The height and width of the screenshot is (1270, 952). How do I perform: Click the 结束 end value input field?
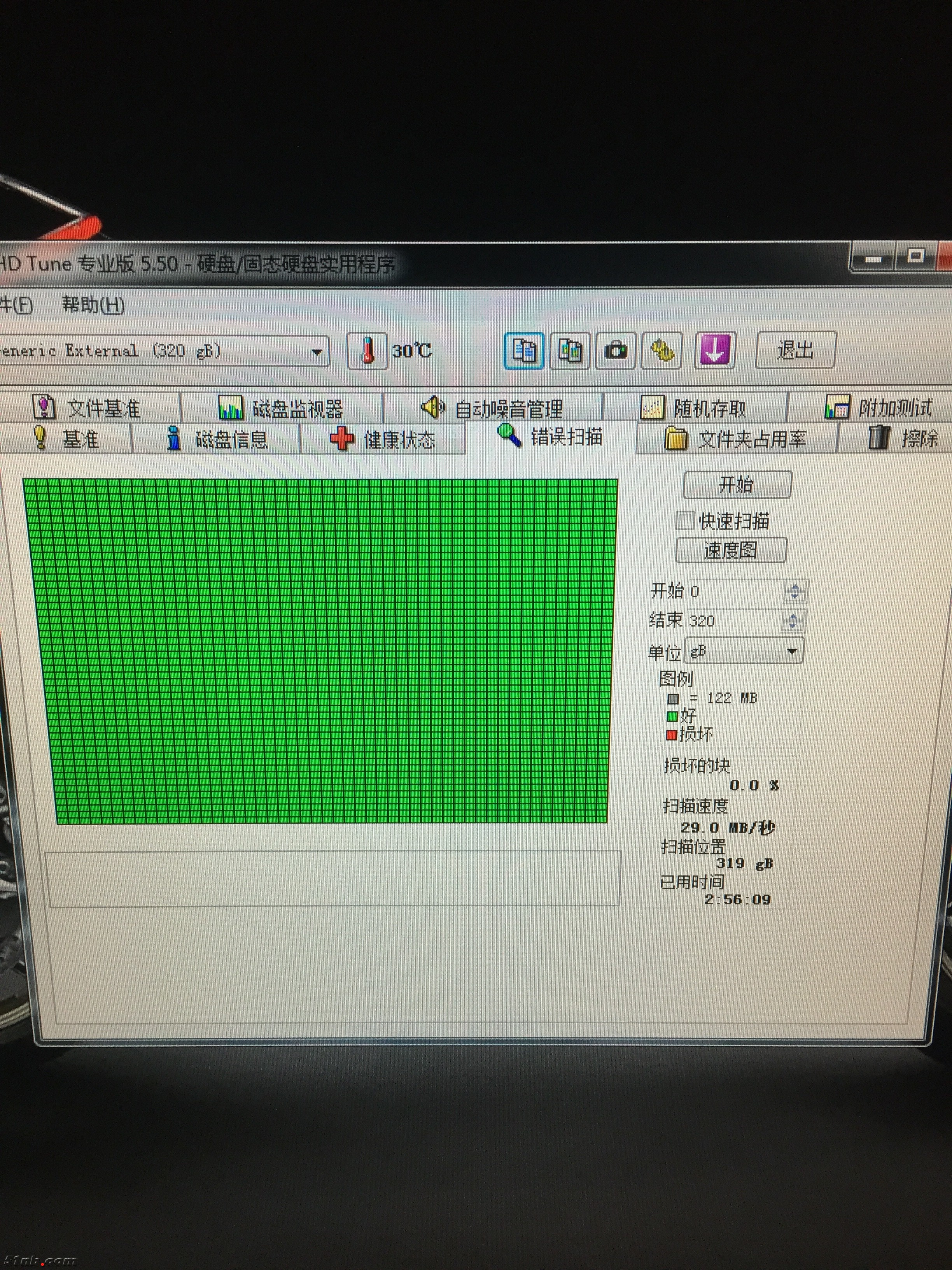tap(735, 621)
